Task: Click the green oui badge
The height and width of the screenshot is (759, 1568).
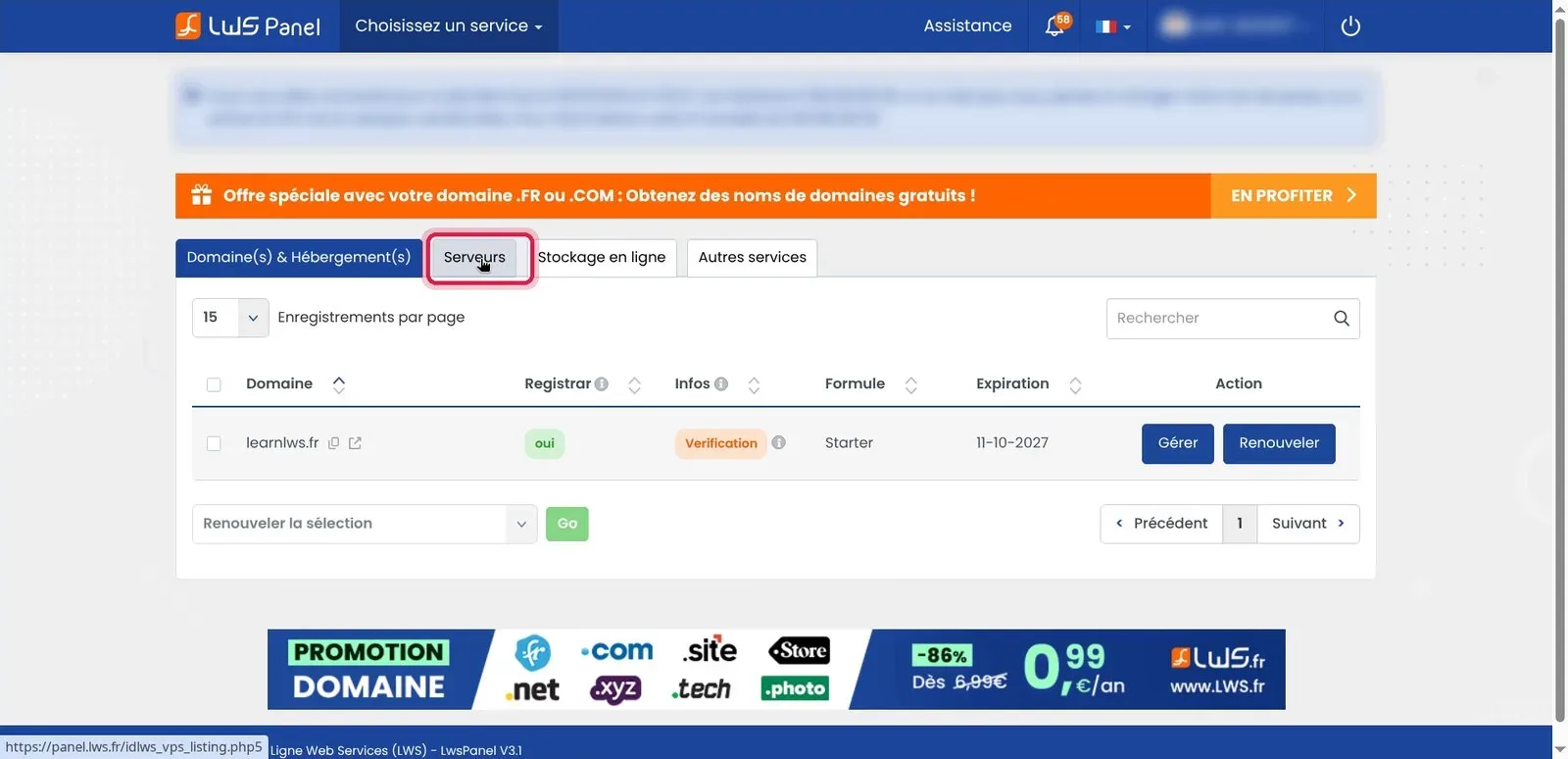Action: [545, 443]
